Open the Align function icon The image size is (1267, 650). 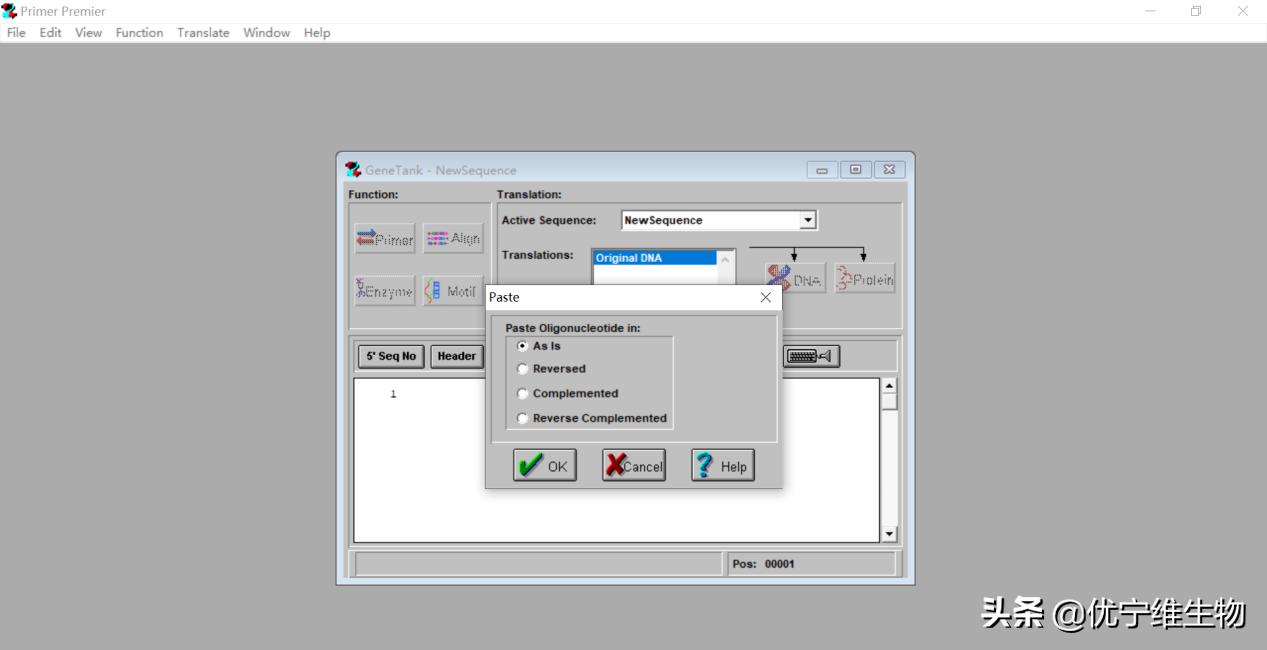453,239
